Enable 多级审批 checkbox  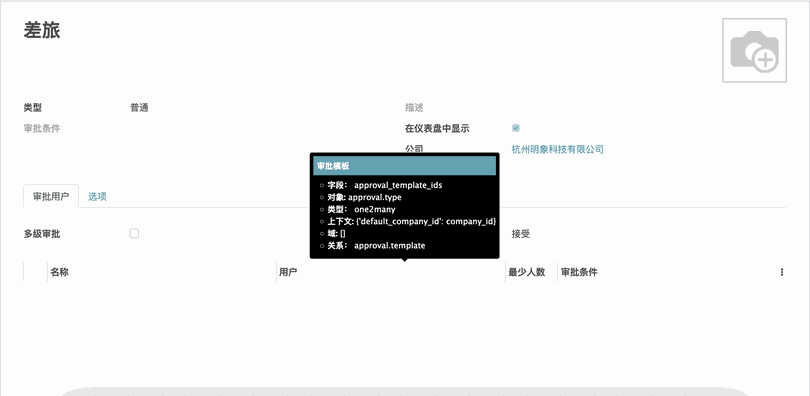(x=134, y=234)
